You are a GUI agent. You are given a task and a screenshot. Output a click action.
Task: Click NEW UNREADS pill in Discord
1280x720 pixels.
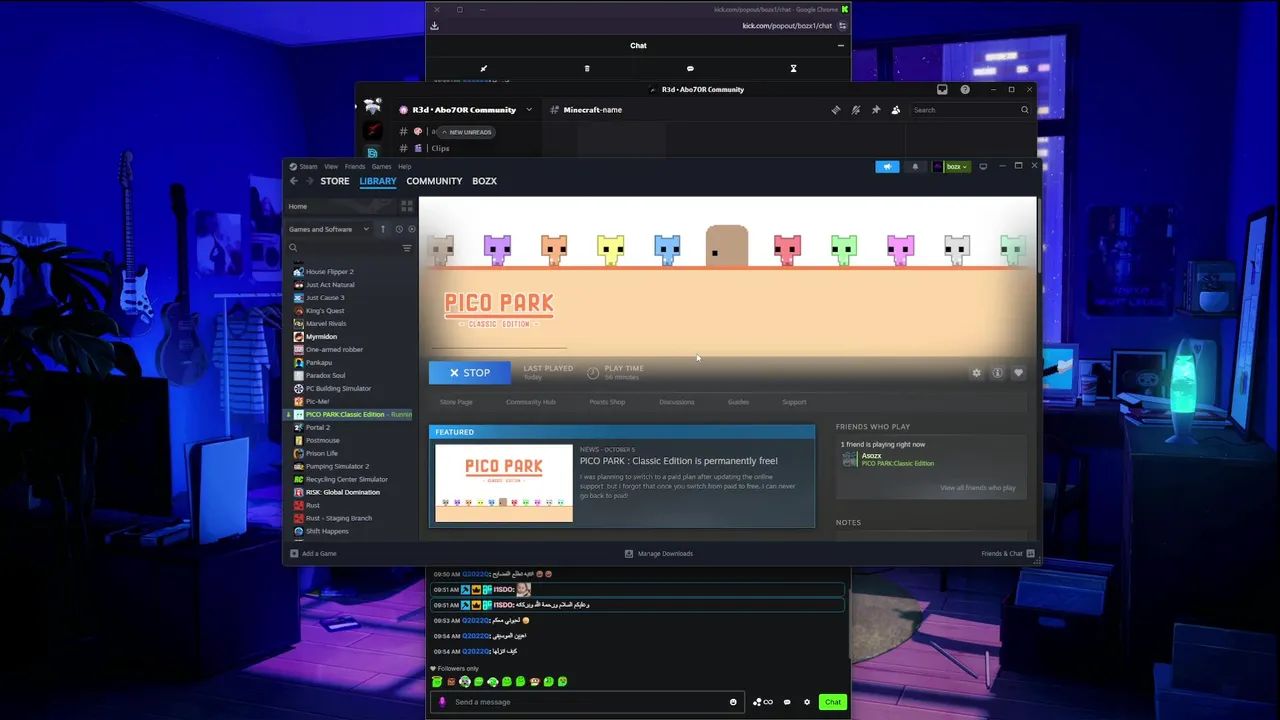[x=466, y=132]
